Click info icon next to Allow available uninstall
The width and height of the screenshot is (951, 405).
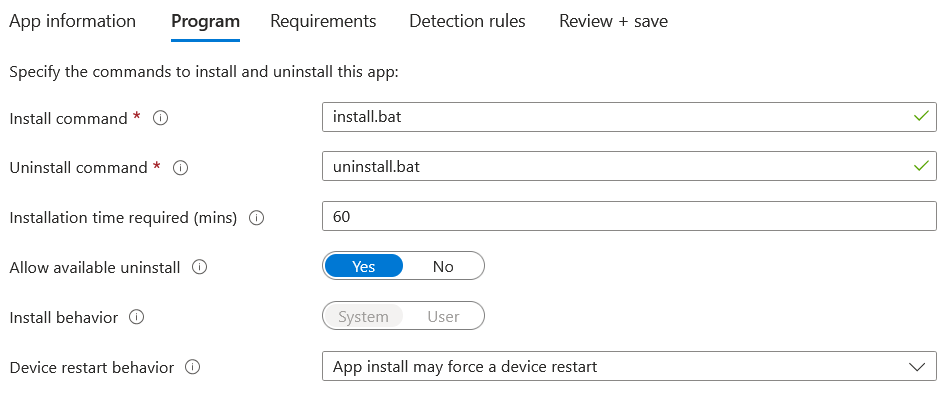pos(199,267)
